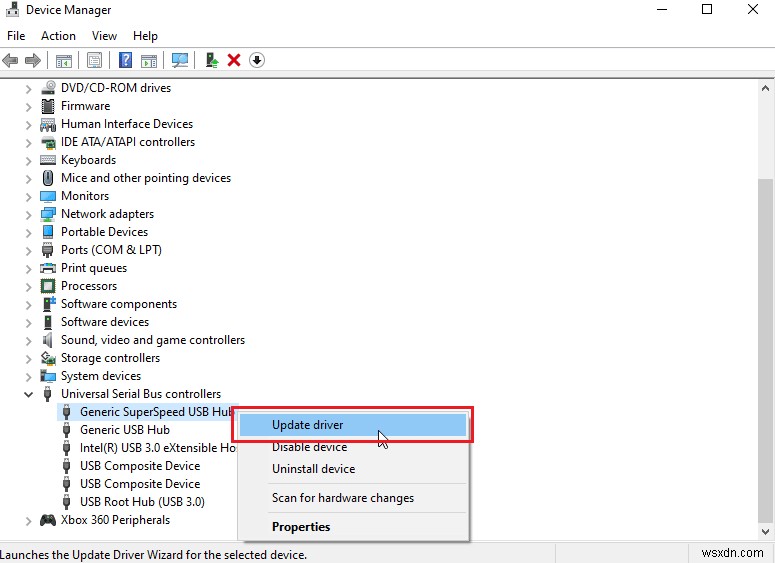Viewport: 775px width, 563px height.
Task: Choose Uninstall device in context menu
Action: [x=353, y=469]
